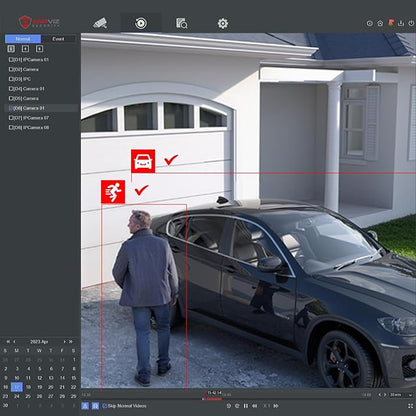416x416 pixels.
Task: Click the download icon at top right
Action: [x=401, y=23]
